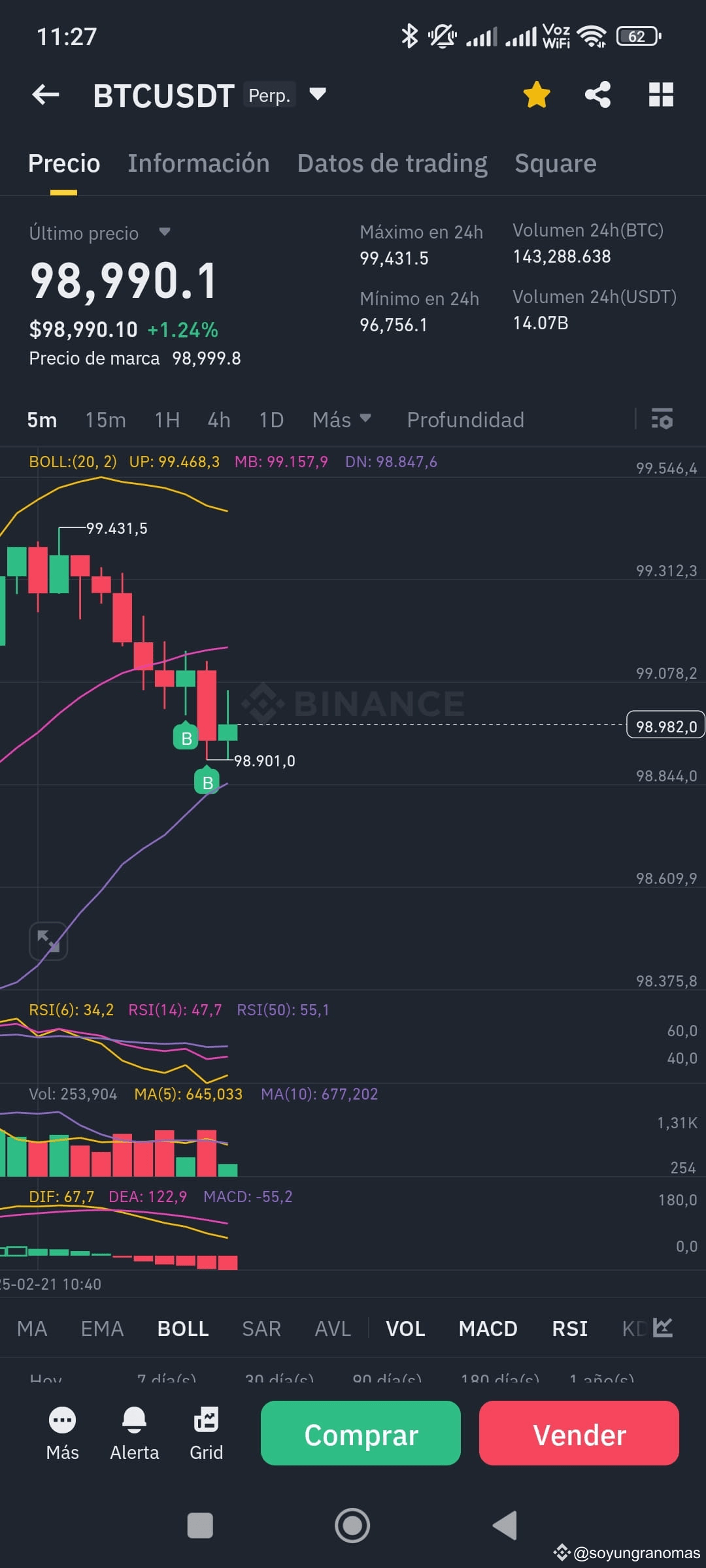Tap the red Vender button
Viewport: 706px width, 1568px height.
tap(579, 1434)
